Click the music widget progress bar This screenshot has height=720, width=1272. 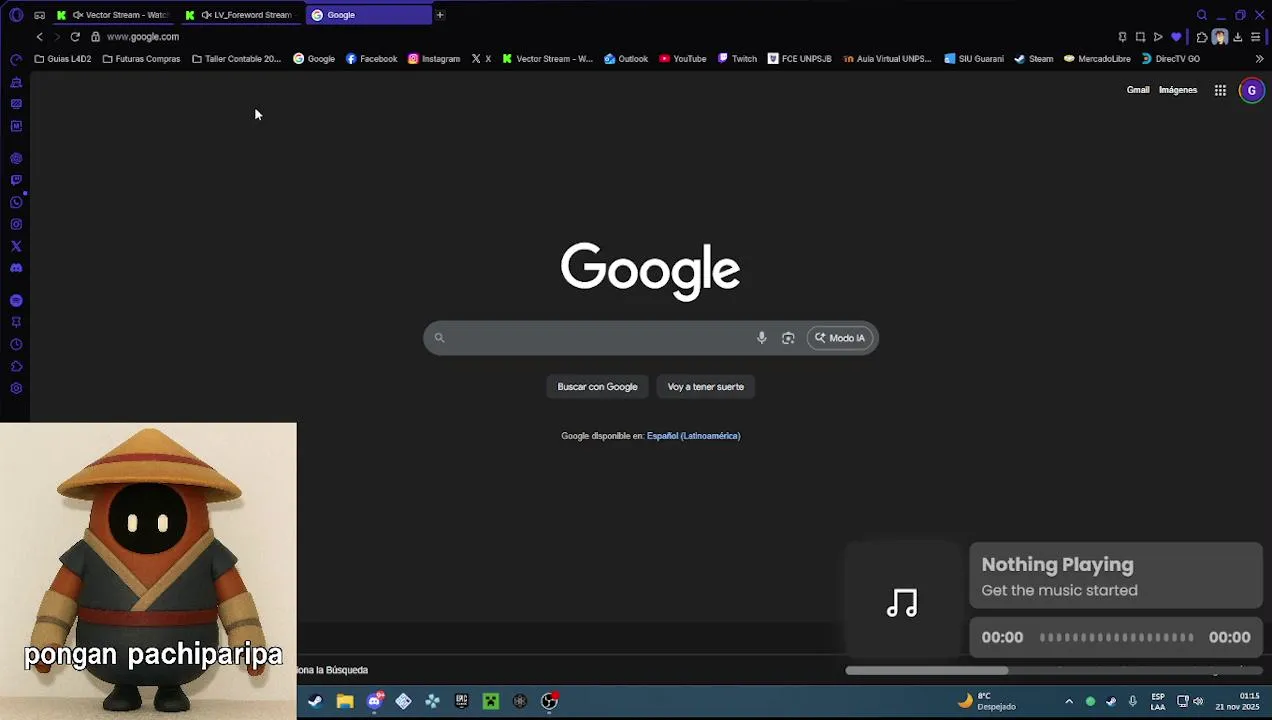pyautogui.click(x=1116, y=637)
